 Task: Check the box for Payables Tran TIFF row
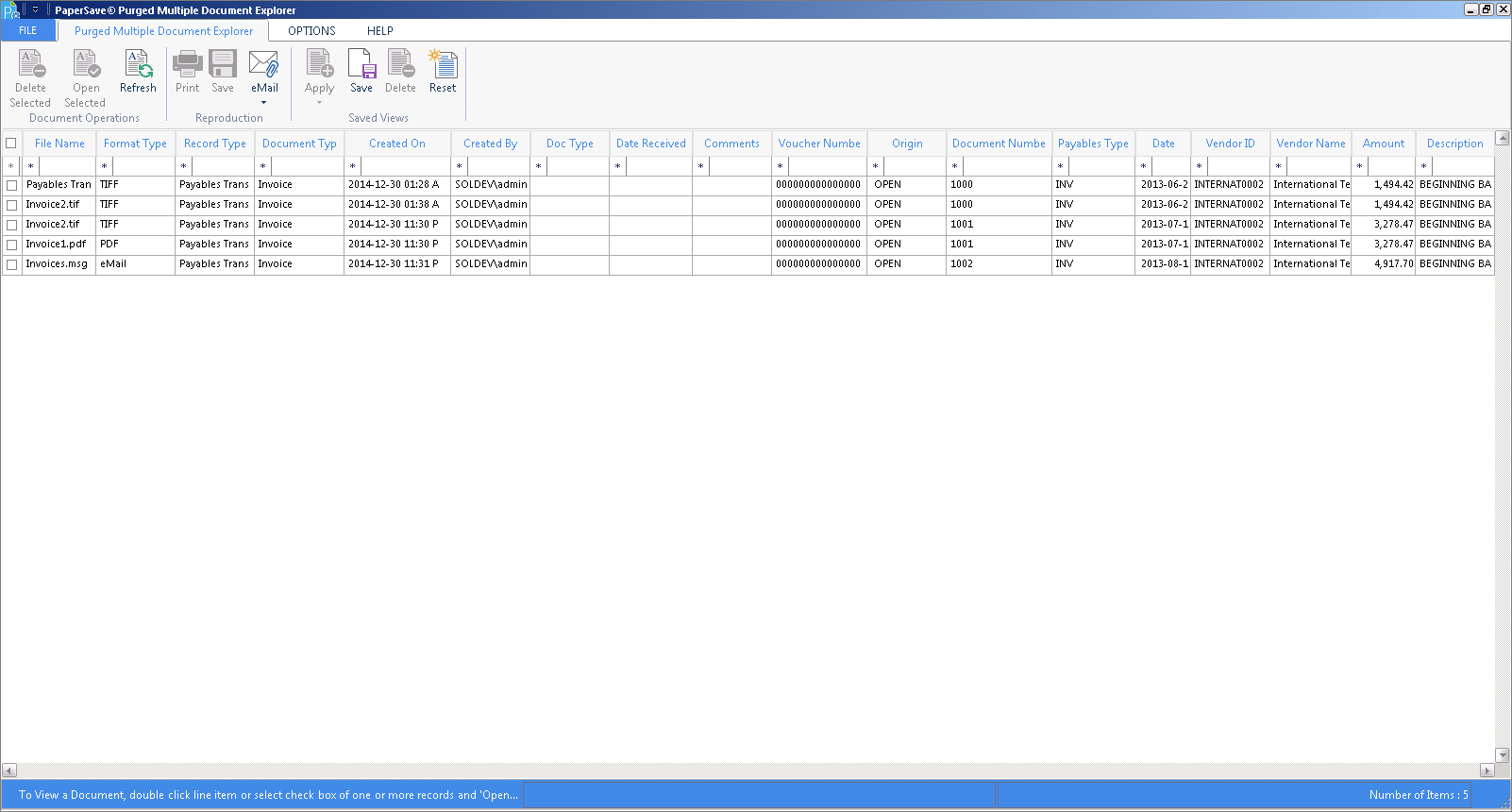pyautogui.click(x=12, y=185)
